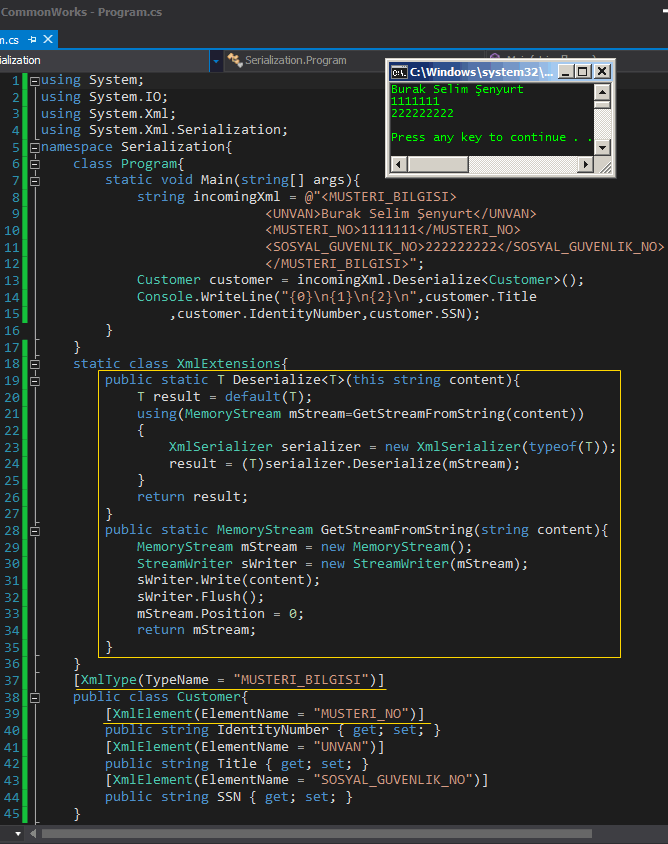Collapse the XmlExtensions class block
Viewport: 668px width, 844px height.
35,364
